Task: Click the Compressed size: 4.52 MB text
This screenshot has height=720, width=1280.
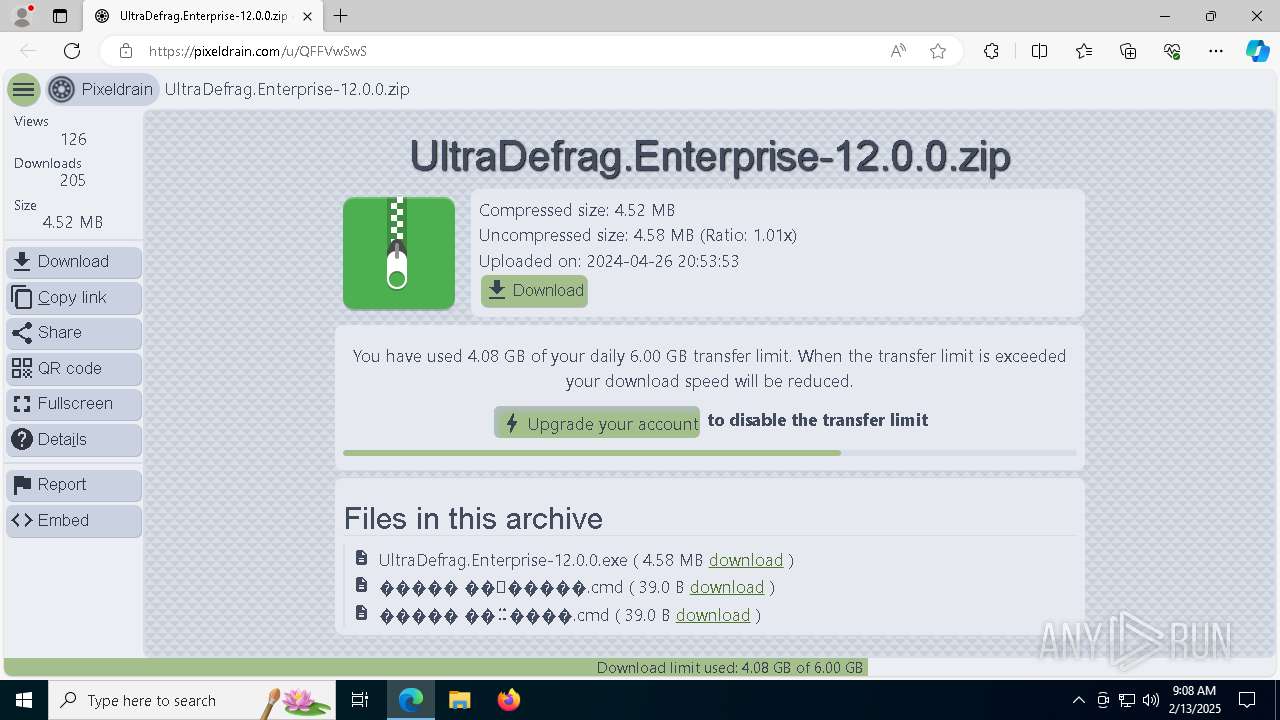Action: pos(577,210)
